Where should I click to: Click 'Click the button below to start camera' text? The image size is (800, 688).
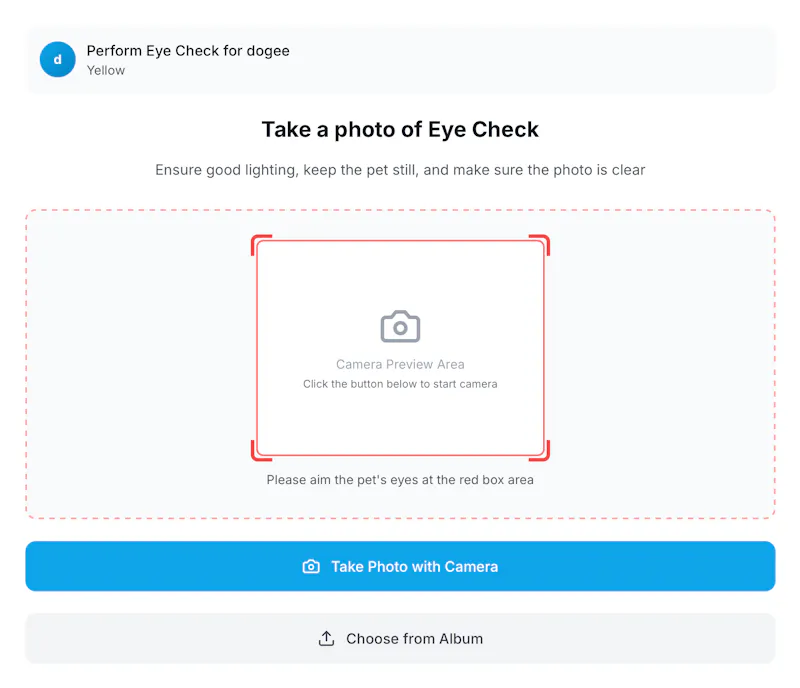click(400, 384)
